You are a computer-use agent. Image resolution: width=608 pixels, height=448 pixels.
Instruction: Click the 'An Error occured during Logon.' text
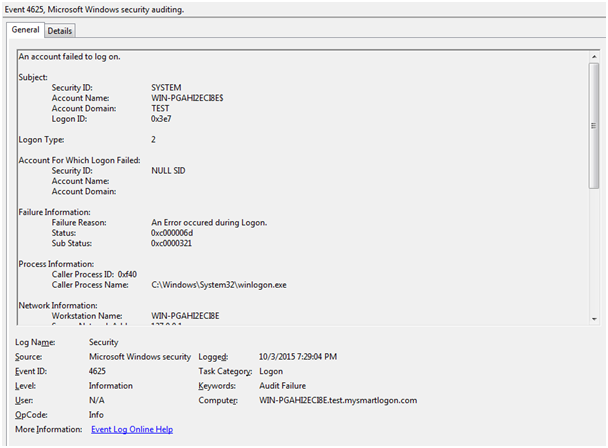[209, 223]
